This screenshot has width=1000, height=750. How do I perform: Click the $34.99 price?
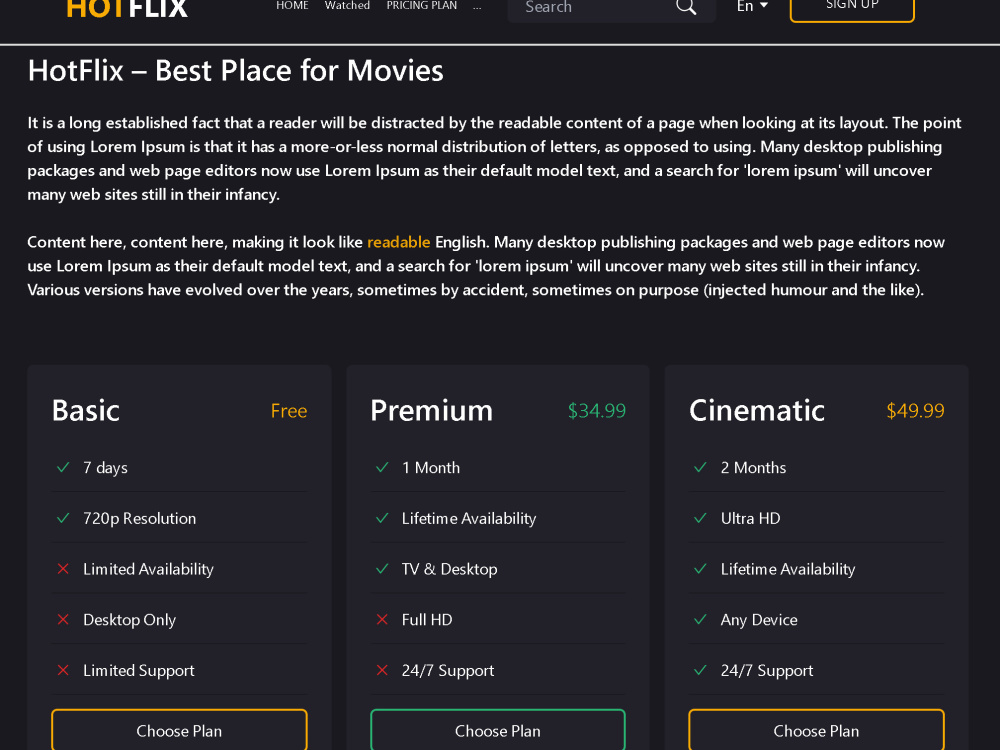pos(597,411)
